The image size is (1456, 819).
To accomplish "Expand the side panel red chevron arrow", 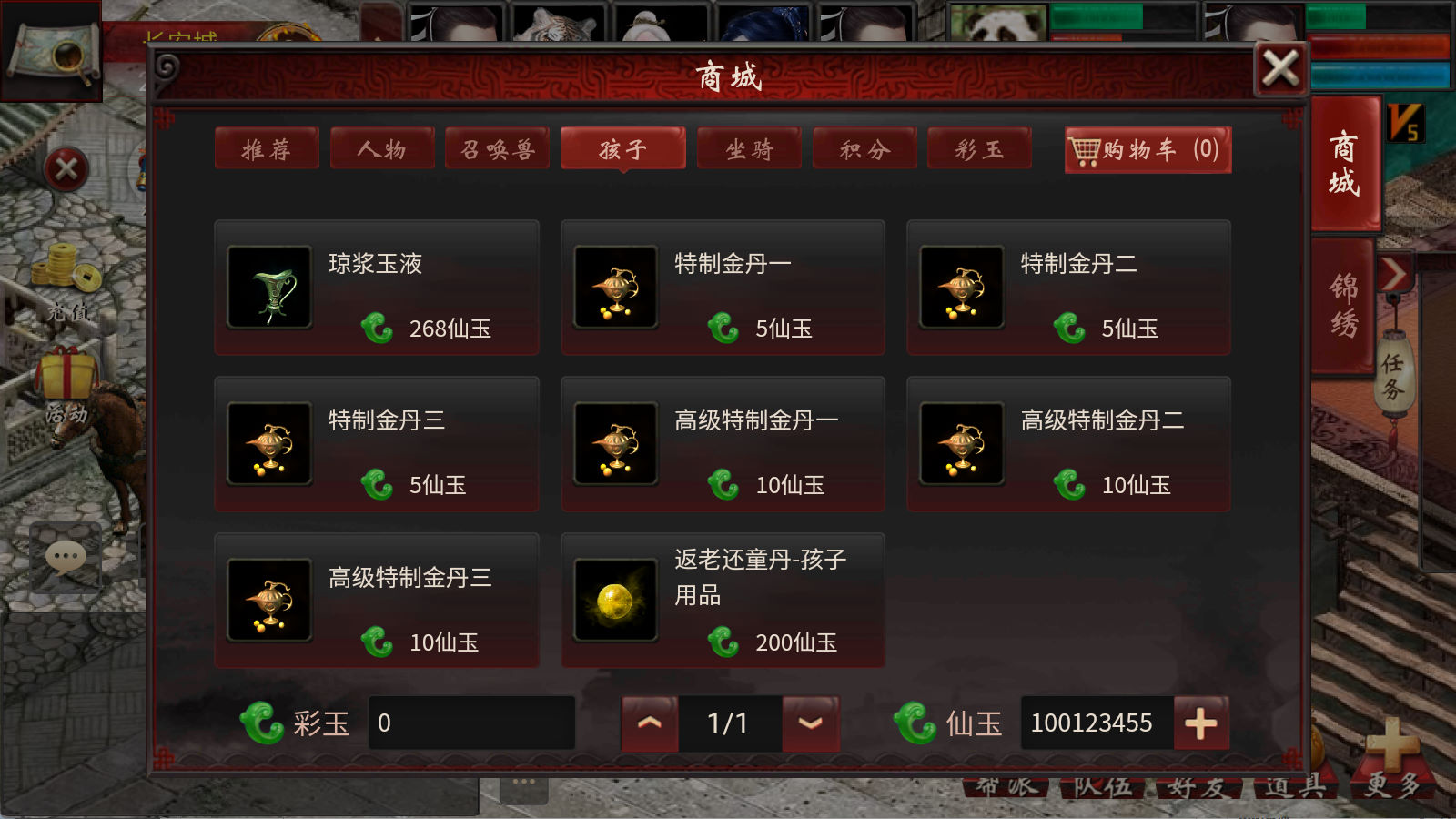I will [x=1394, y=273].
